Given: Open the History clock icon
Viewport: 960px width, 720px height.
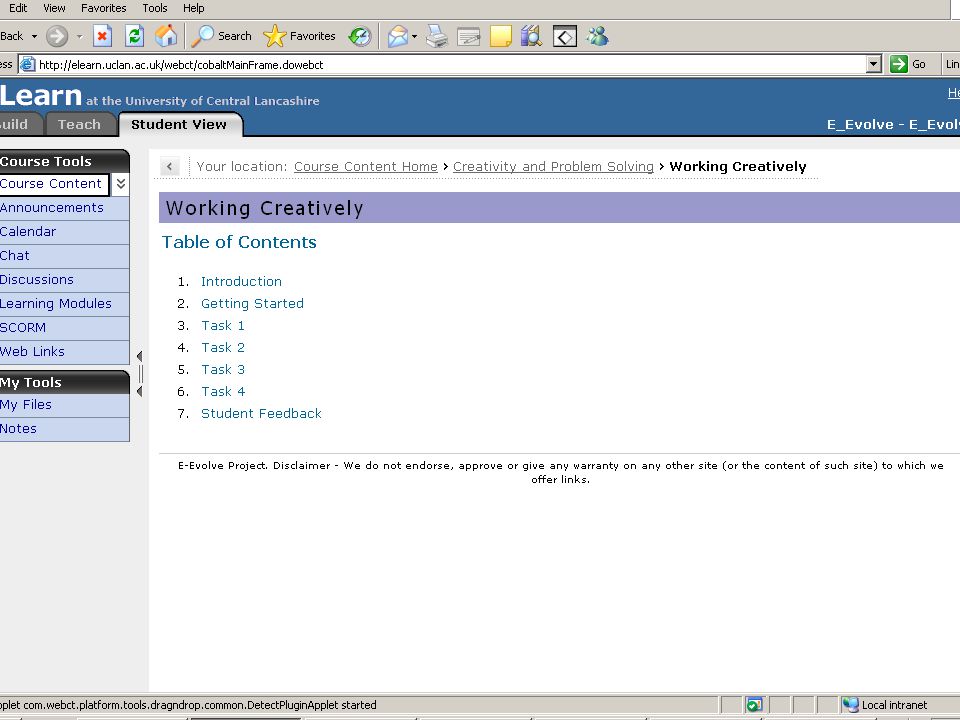Looking at the screenshot, I should [x=360, y=36].
